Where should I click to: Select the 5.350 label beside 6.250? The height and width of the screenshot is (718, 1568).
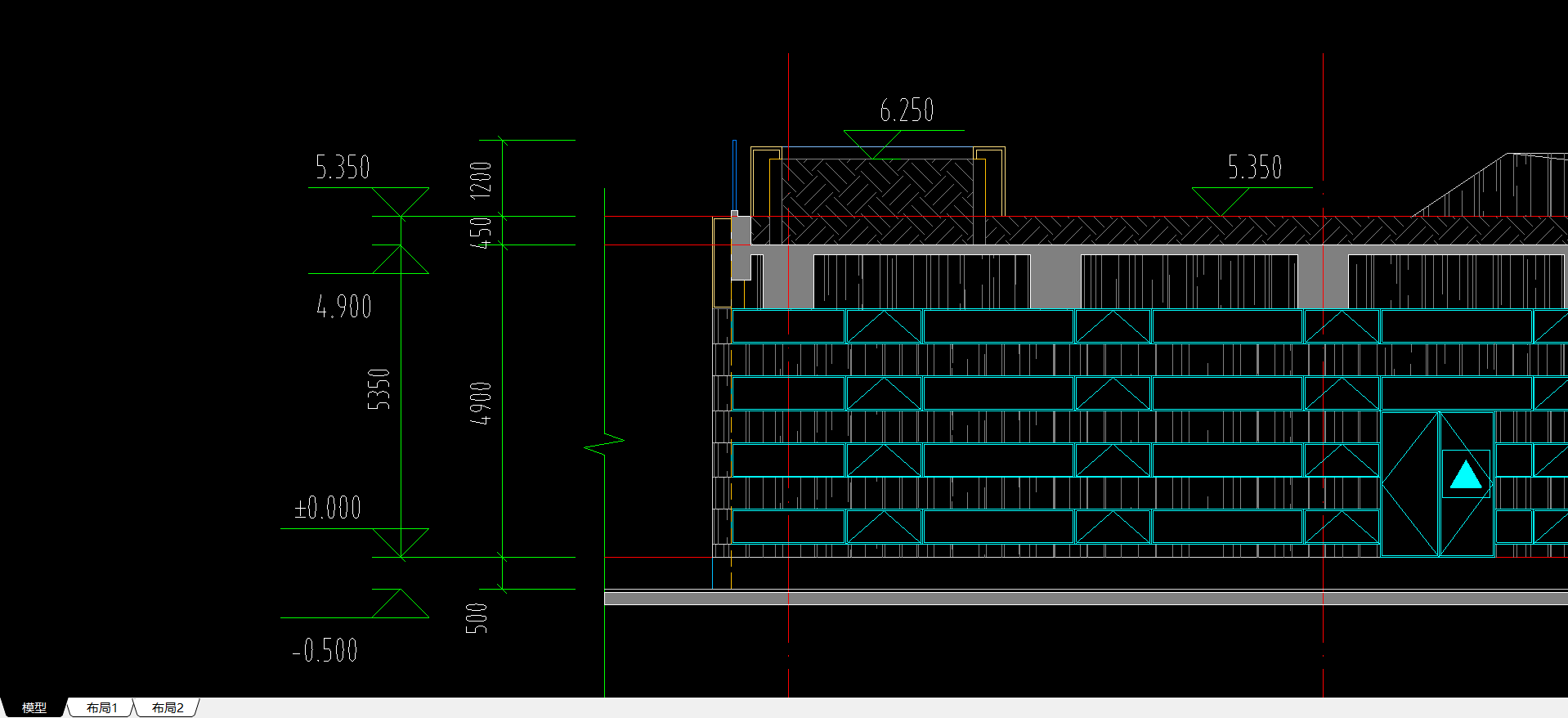1255,168
